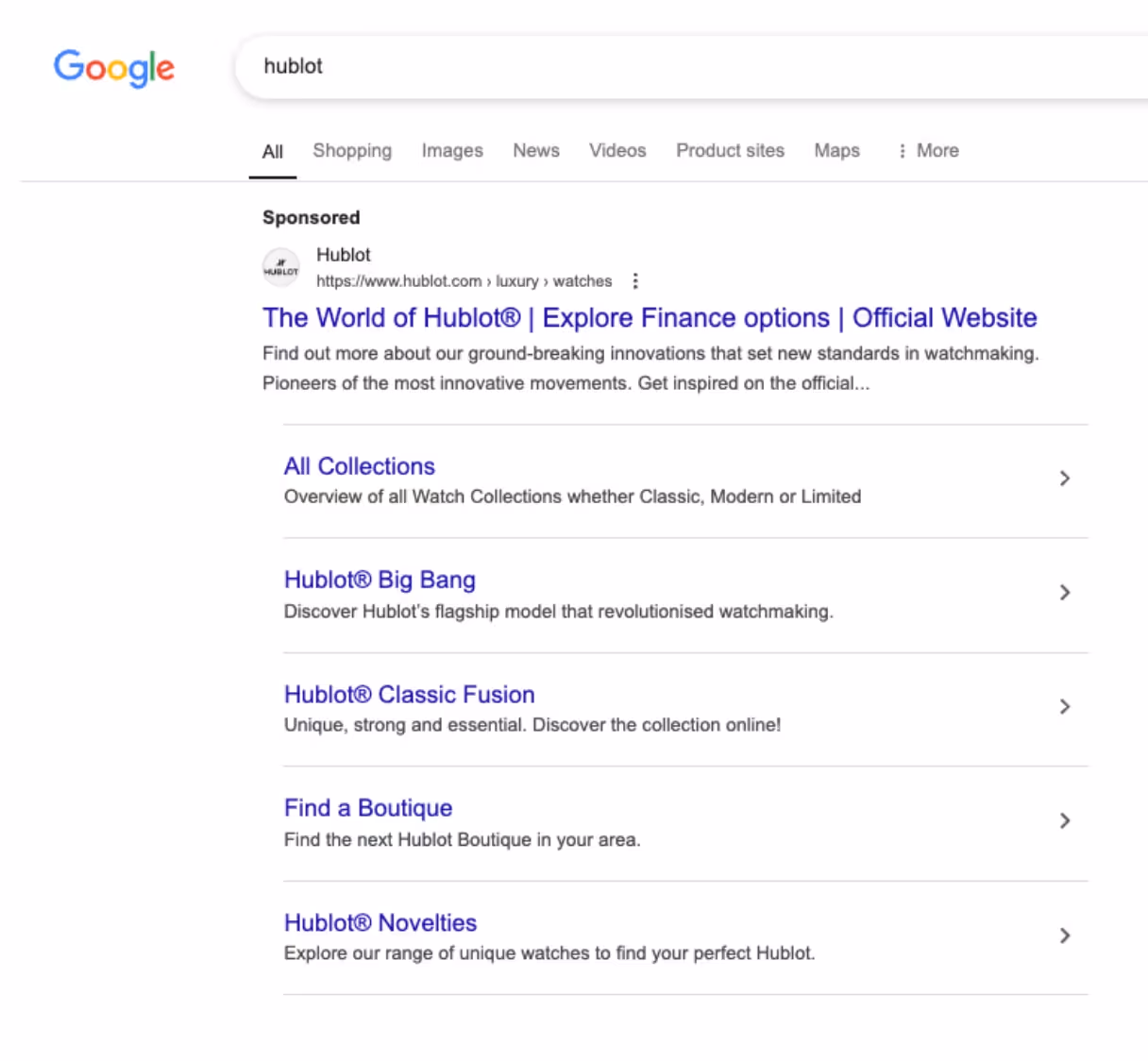
Task: Switch to the Videos tab
Action: coord(617,150)
